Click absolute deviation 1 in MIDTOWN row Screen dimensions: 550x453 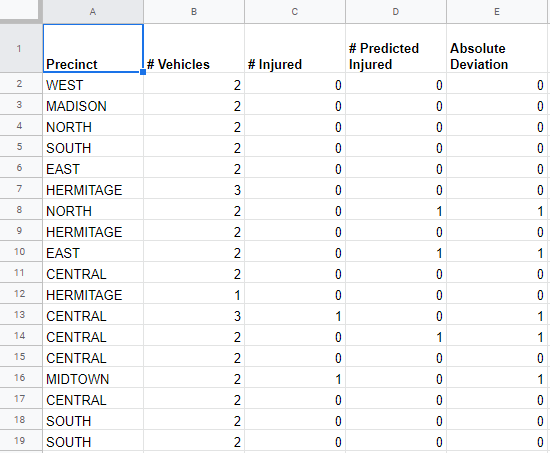[497, 378]
